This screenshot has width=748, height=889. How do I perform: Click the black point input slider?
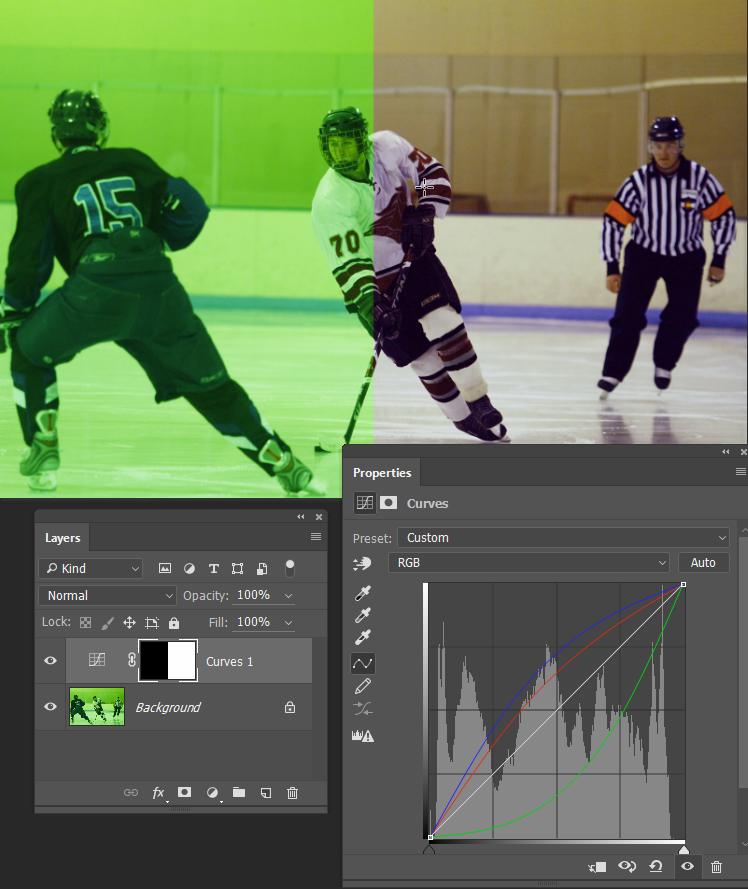click(x=429, y=849)
